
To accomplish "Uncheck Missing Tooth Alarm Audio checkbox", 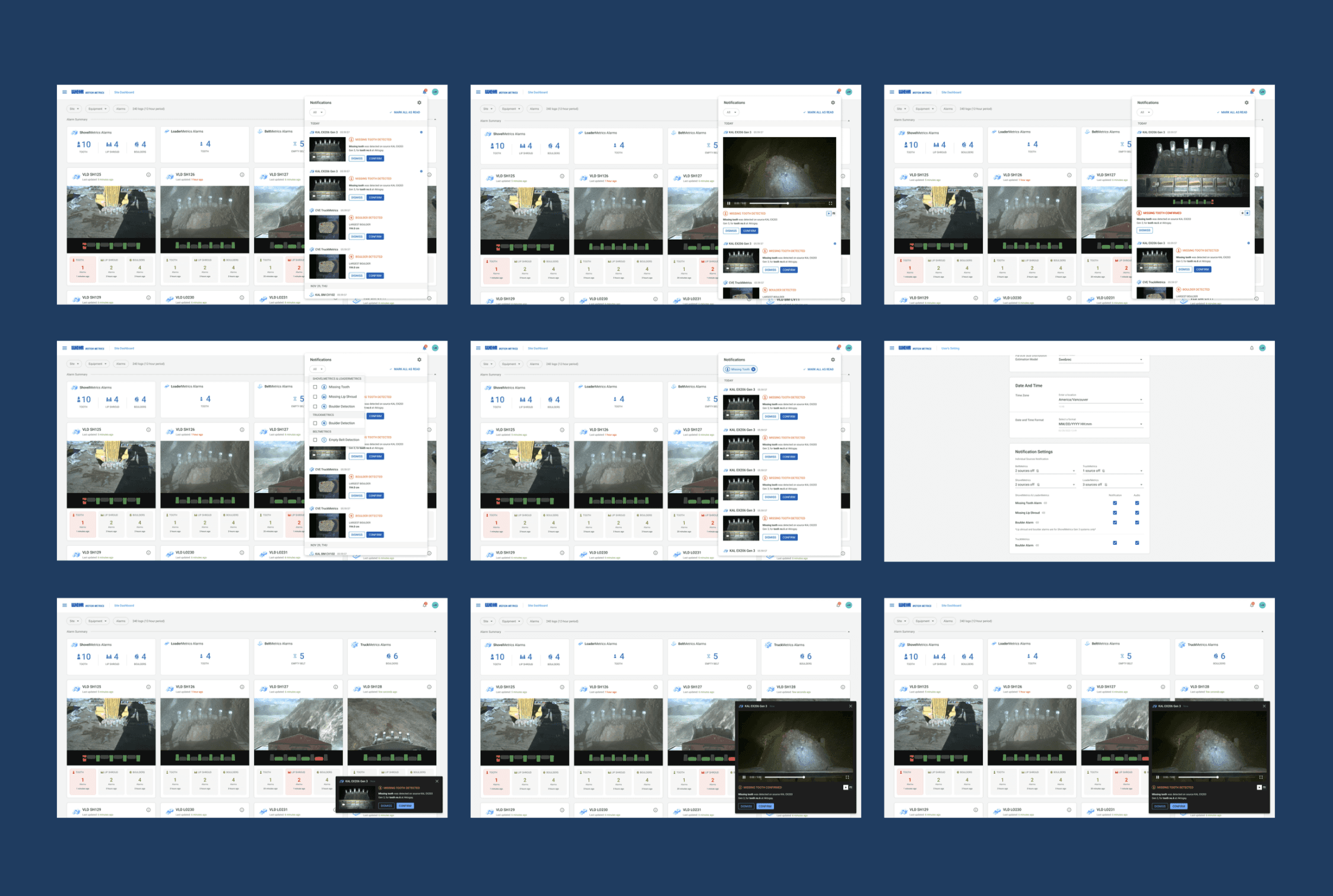I will (1137, 503).
